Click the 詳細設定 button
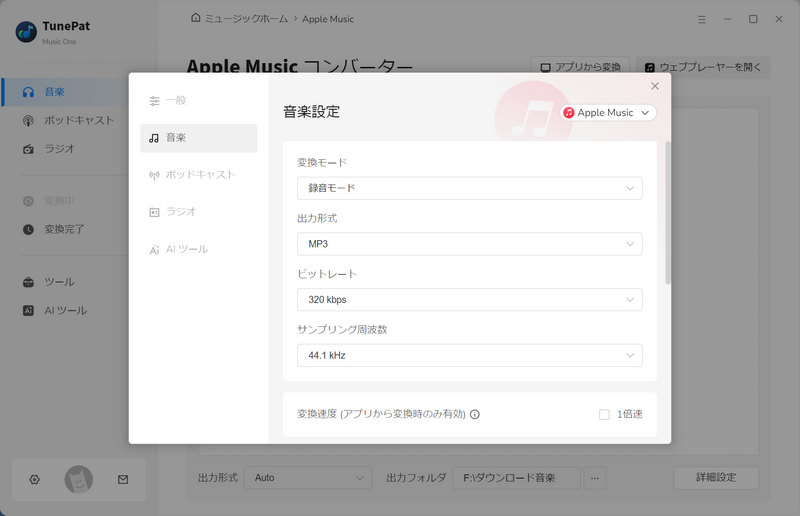Image resolution: width=800 pixels, height=516 pixels. click(x=716, y=478)
